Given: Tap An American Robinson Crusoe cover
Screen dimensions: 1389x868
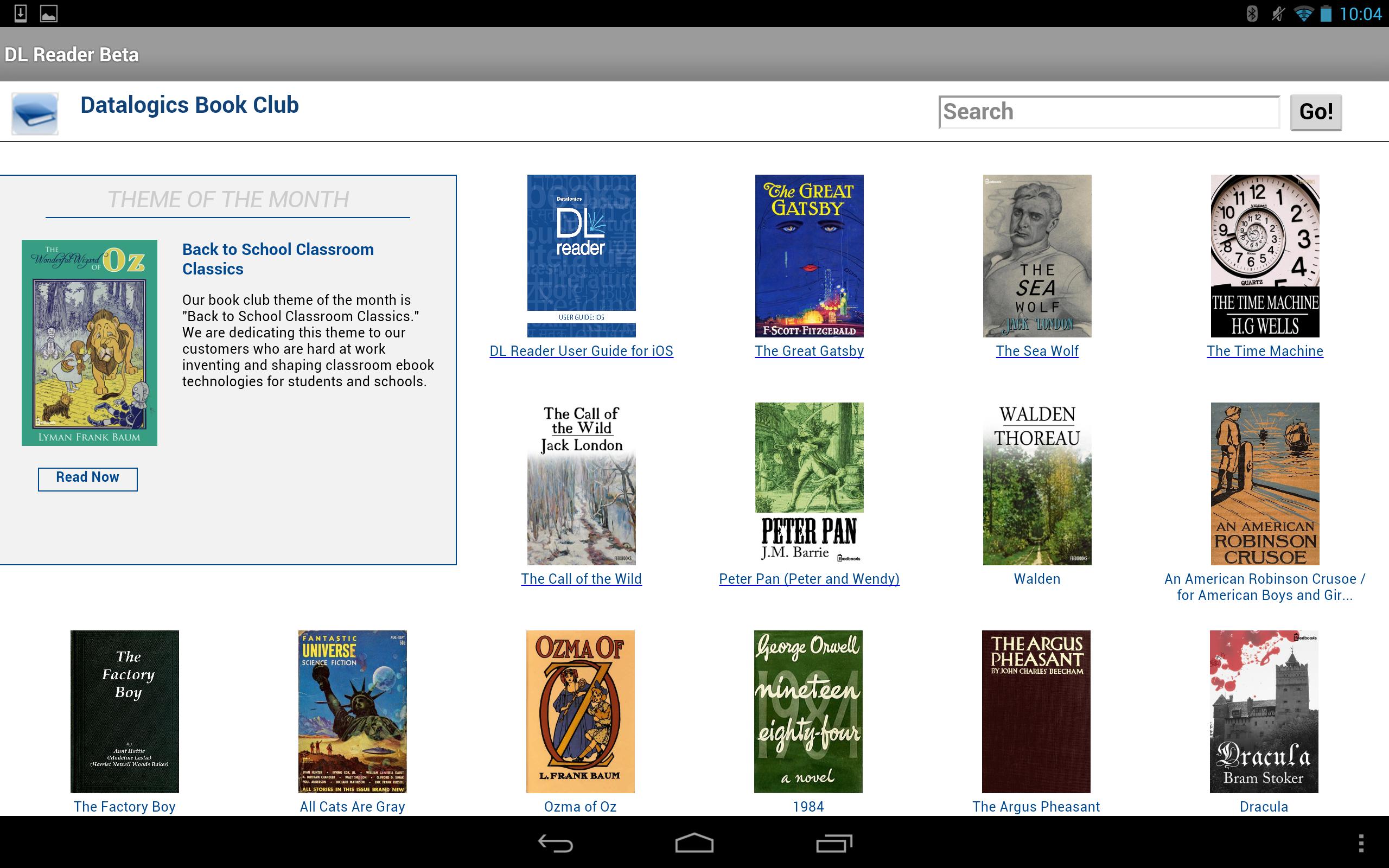Looking at the screenshot, I should click(1265, 483).
